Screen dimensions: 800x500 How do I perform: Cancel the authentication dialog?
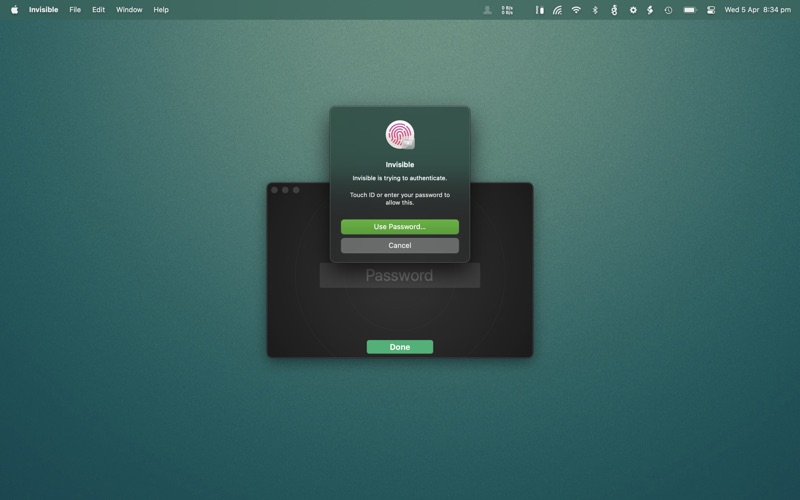point(399,245)
